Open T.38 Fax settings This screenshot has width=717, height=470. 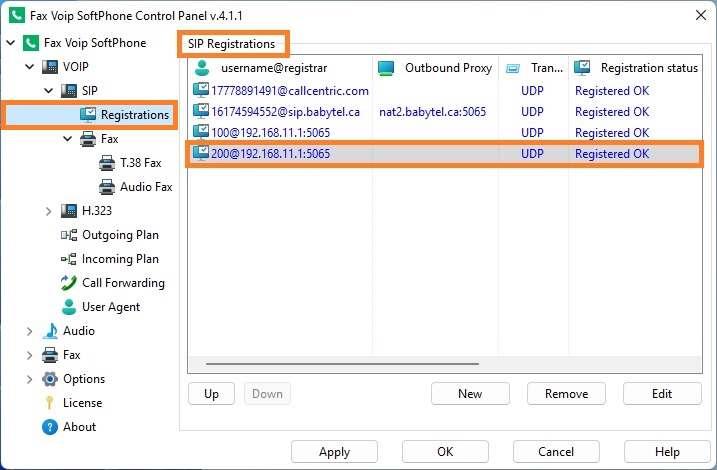click(141, 163)
